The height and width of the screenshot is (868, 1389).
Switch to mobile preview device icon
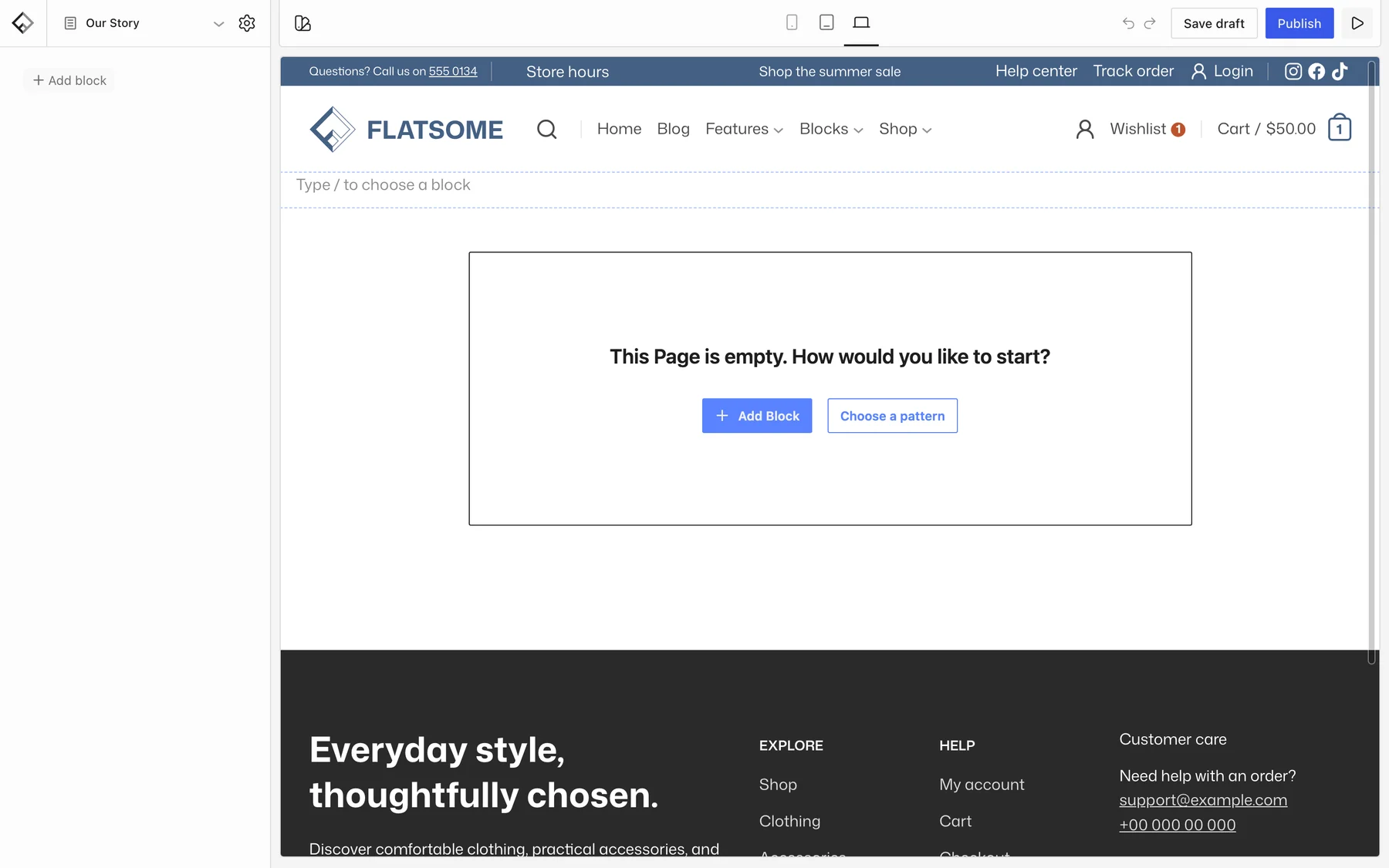792,22
